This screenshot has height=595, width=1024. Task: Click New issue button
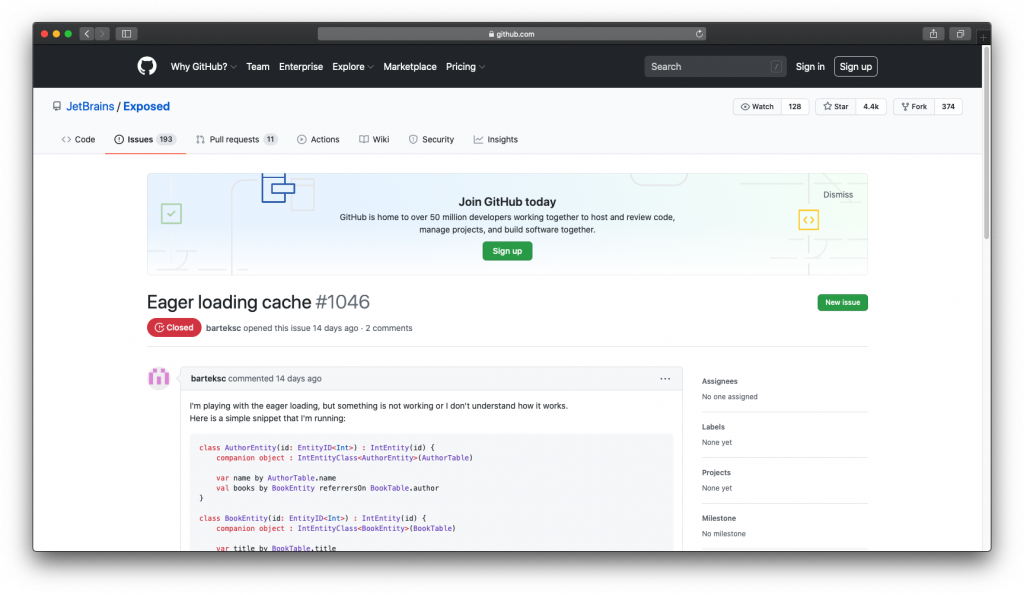pyautogui.click(x=842, y=302)
